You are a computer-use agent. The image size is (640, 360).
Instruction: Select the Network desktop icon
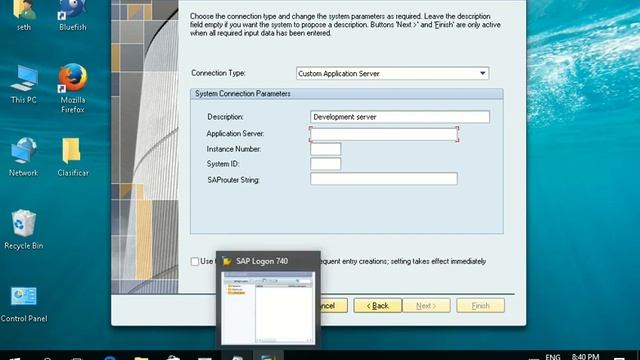click(x=24, y=158)
